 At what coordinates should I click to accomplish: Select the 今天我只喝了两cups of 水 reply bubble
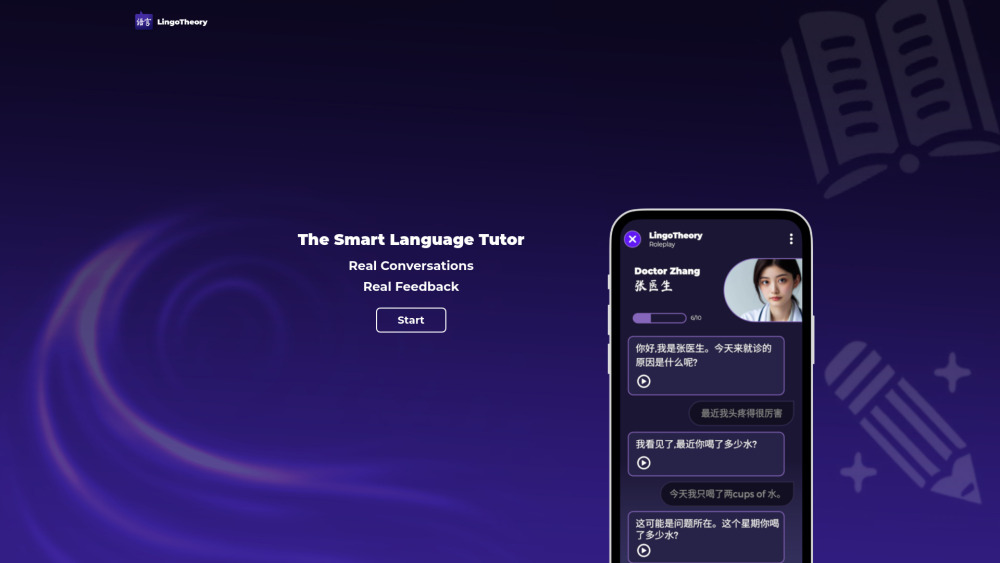click(726, 494)
